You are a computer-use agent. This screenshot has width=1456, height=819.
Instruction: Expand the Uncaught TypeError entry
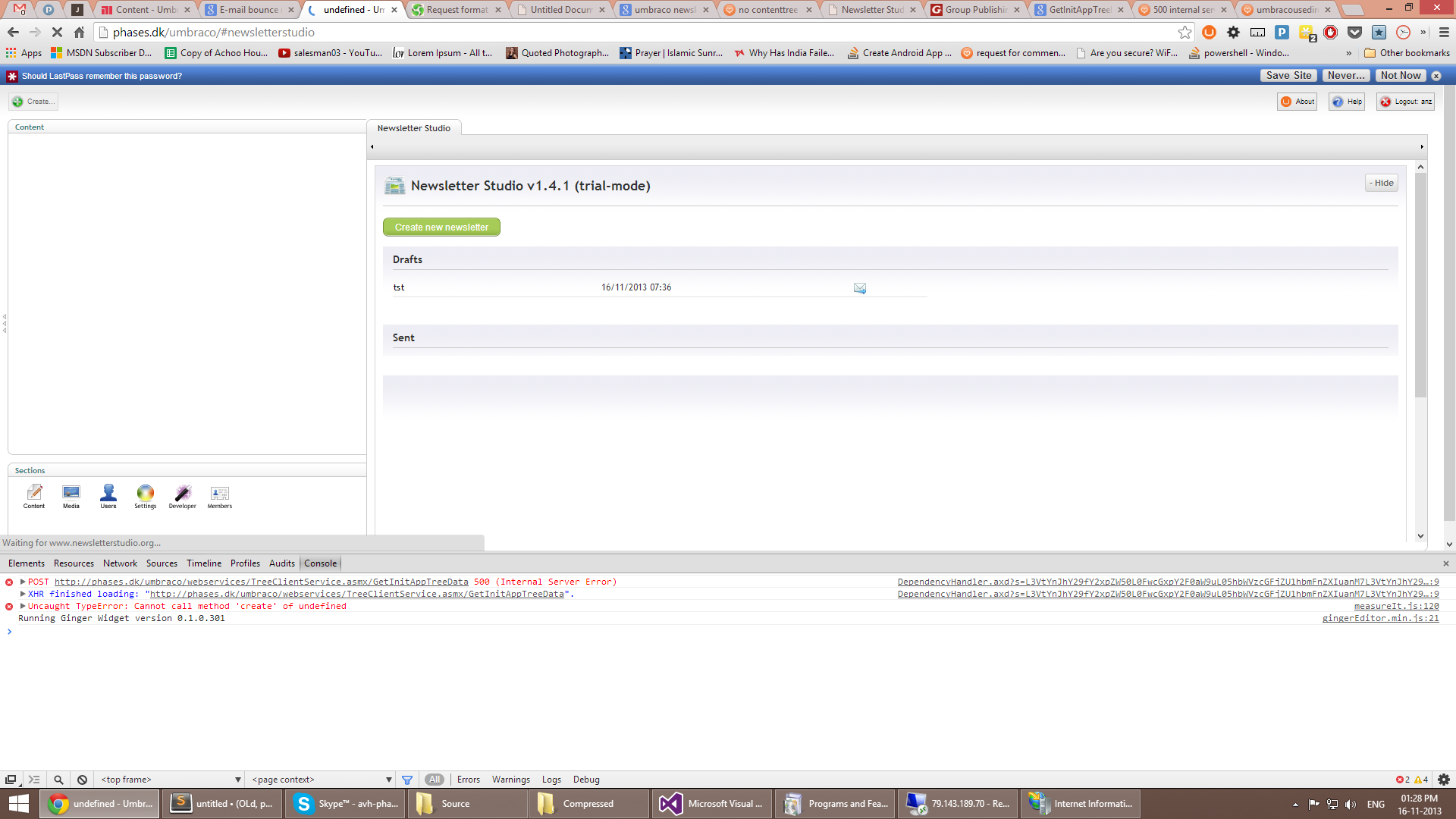click(x=23, y=606)
